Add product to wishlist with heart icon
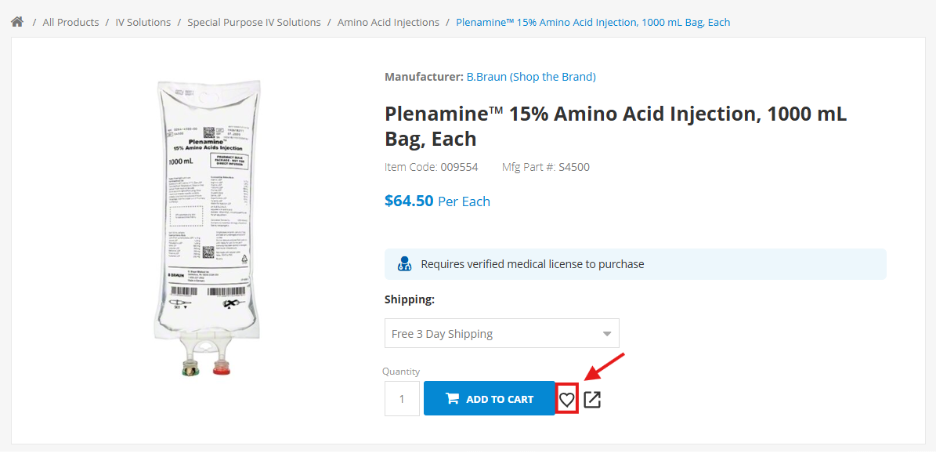The height and width of the screenshot is (453, 936). point(567,399)
